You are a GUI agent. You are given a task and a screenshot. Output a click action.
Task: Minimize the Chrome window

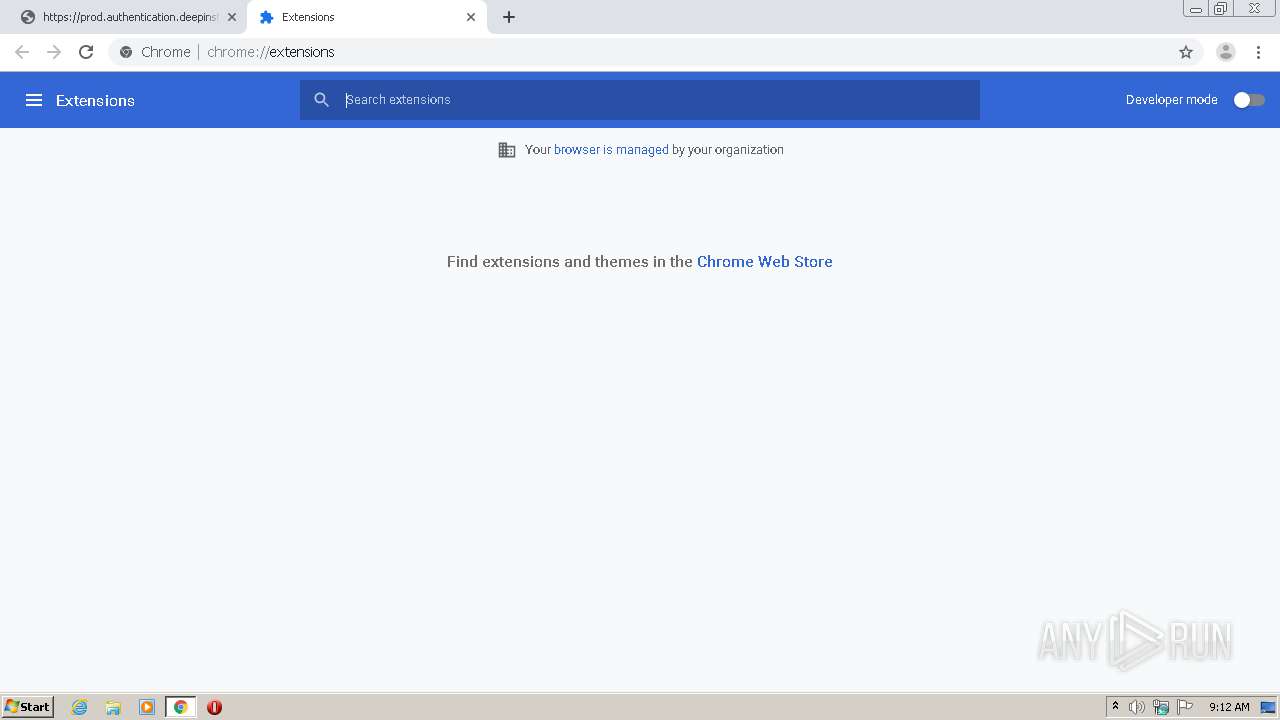pyautogui.click(x=1196, y=8)
